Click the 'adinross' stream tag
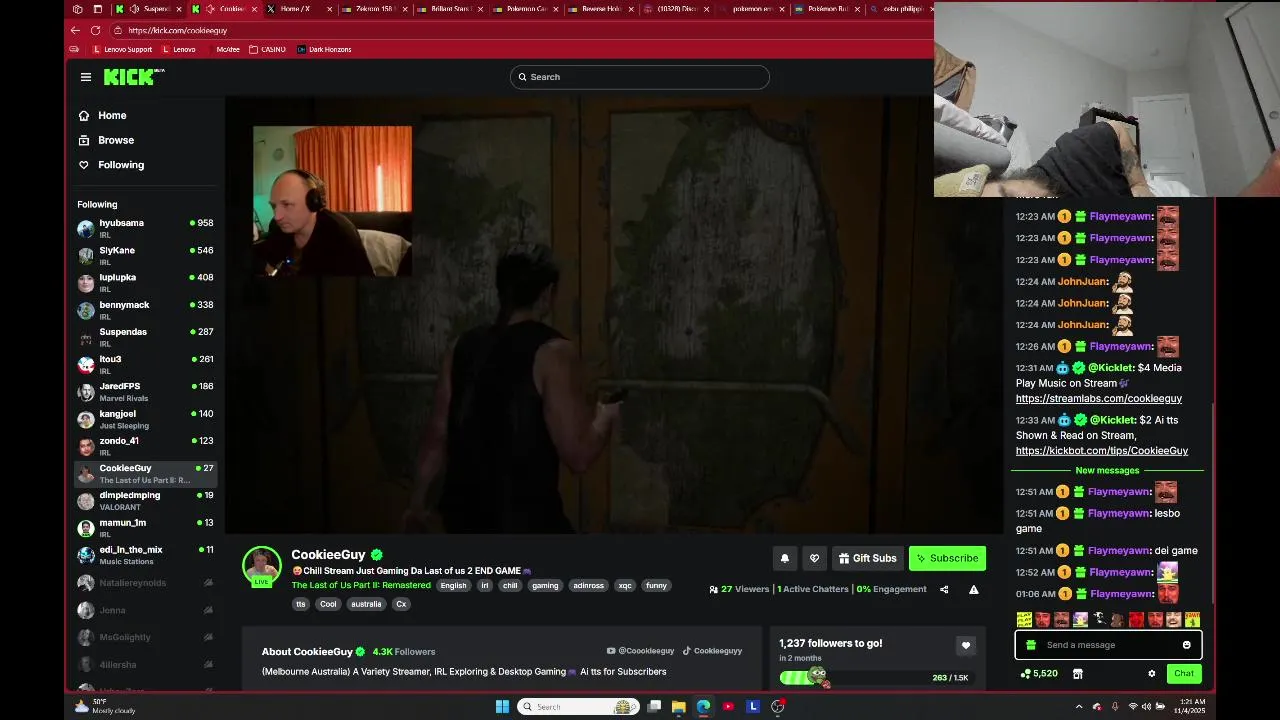 tap(588, 586)
